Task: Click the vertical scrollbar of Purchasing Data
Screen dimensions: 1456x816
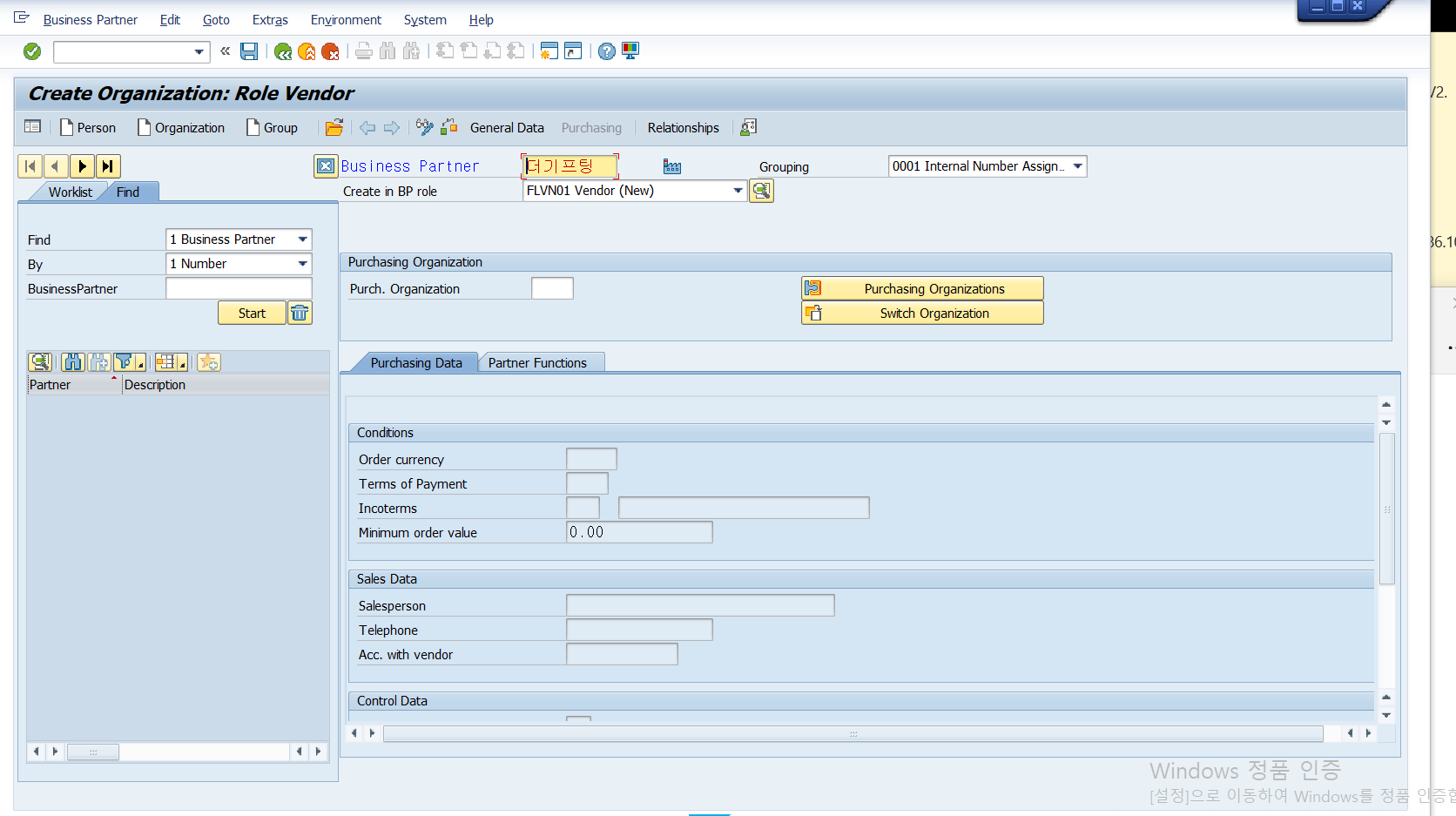Action: [x=1387, y=508]
